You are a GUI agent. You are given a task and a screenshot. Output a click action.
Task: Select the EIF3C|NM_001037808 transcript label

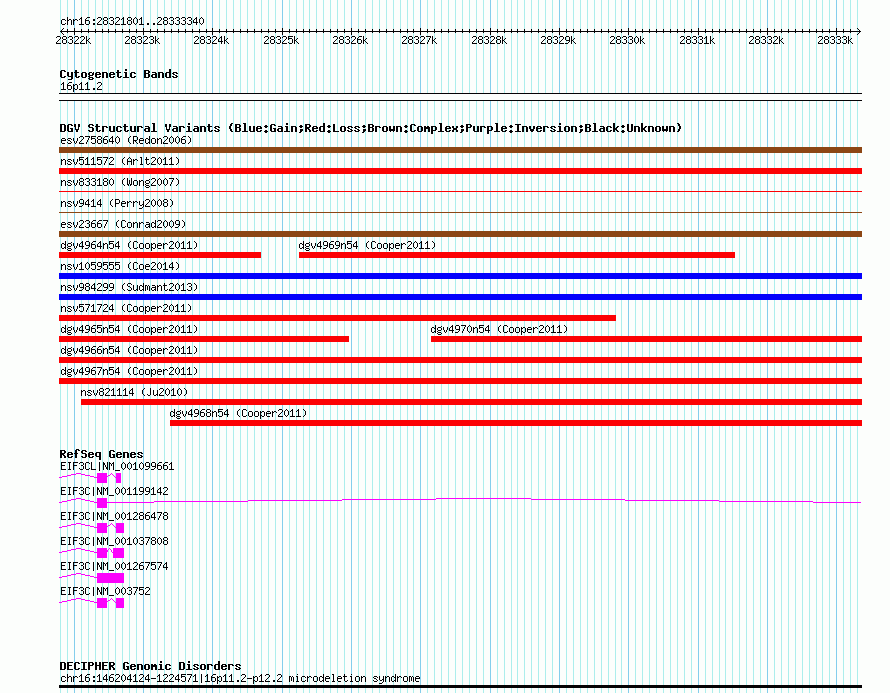(x=114, y=541)
